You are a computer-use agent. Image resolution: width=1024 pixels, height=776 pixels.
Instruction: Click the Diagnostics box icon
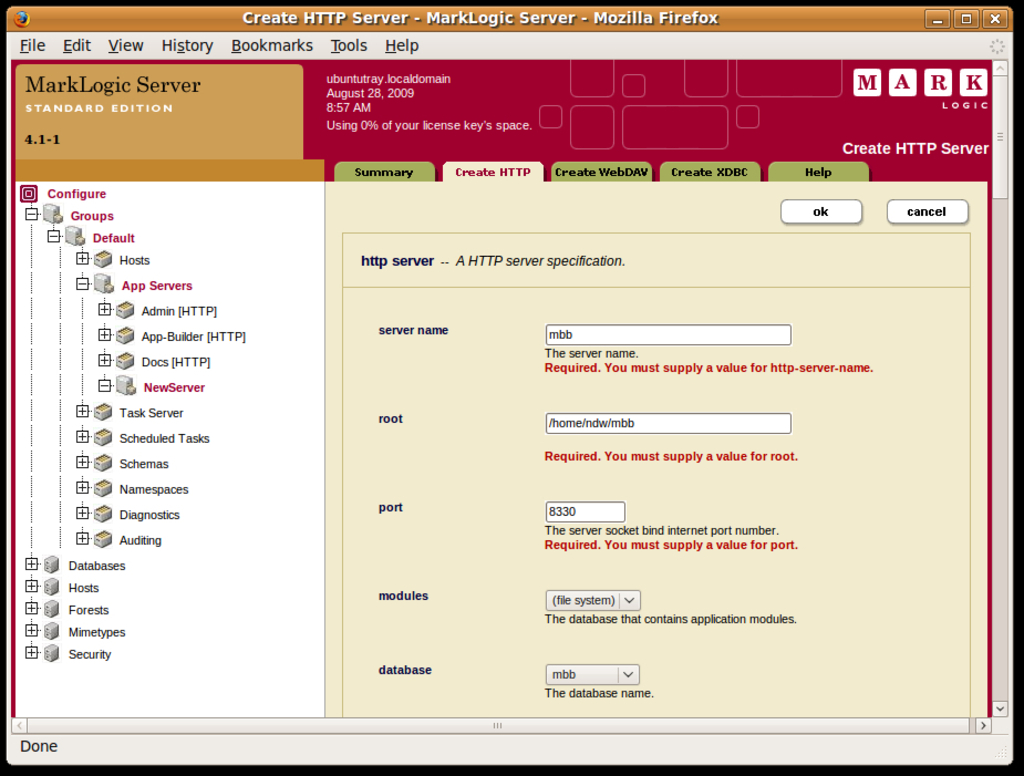click(103, 514)
